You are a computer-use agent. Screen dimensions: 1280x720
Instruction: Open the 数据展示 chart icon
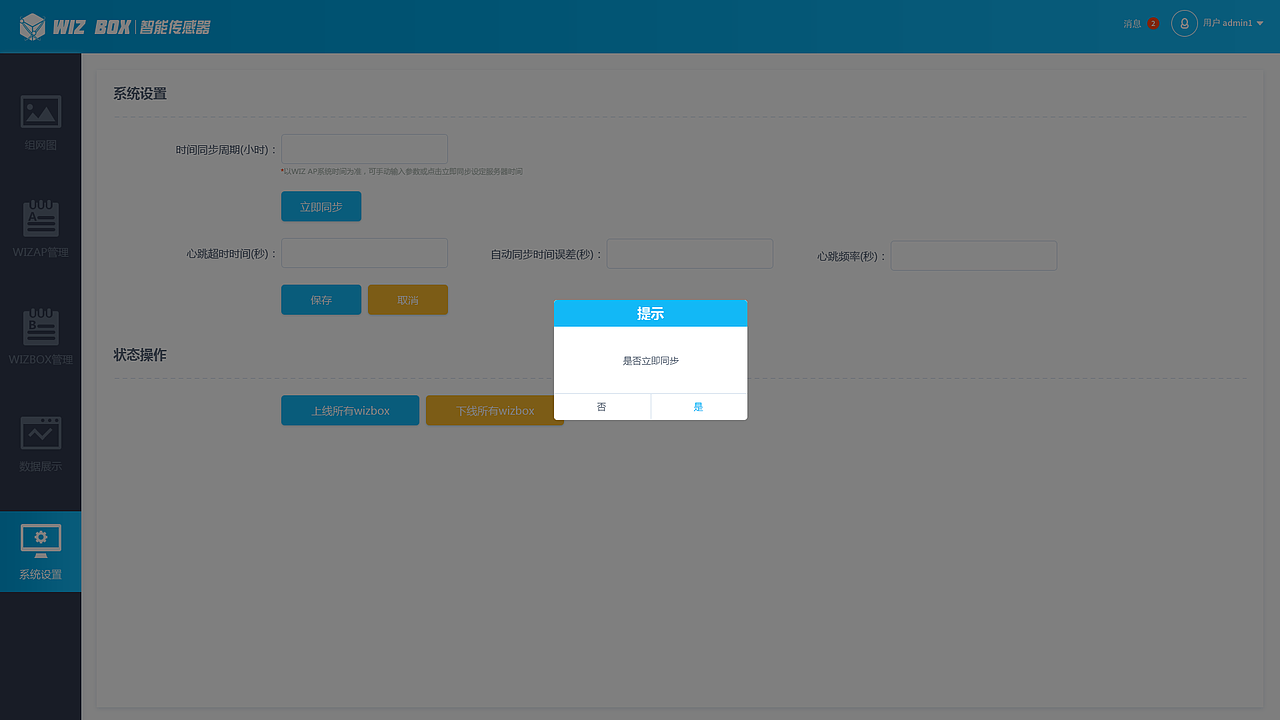click(41, 433)
